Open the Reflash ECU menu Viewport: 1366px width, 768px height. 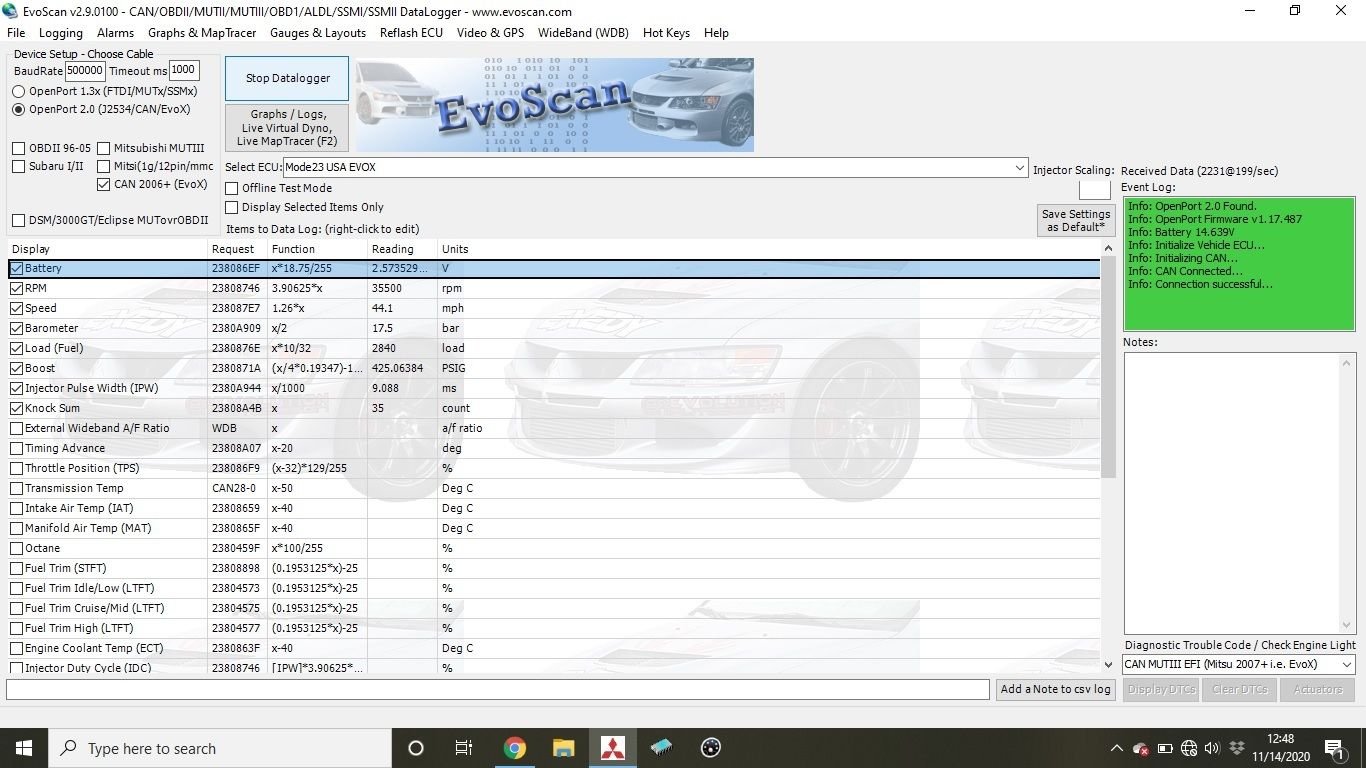pyautogui.click(x=411, y=33)
